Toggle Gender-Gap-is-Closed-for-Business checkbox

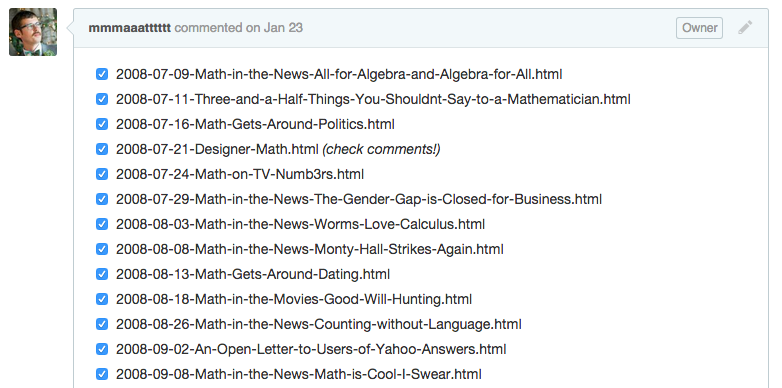coord(102,199)
